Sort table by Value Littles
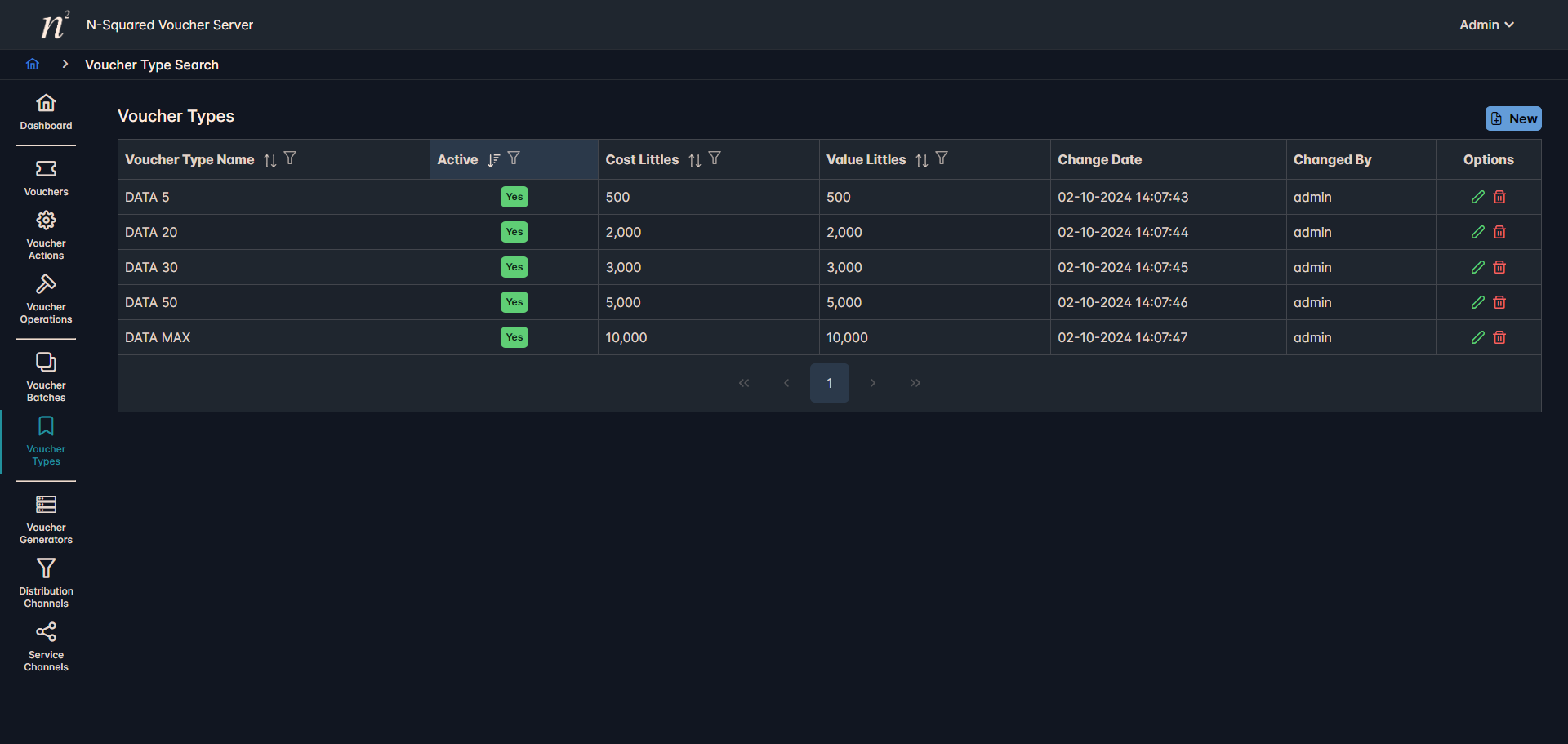Screen dimensions: 1568x744 (x=922, y=160)
